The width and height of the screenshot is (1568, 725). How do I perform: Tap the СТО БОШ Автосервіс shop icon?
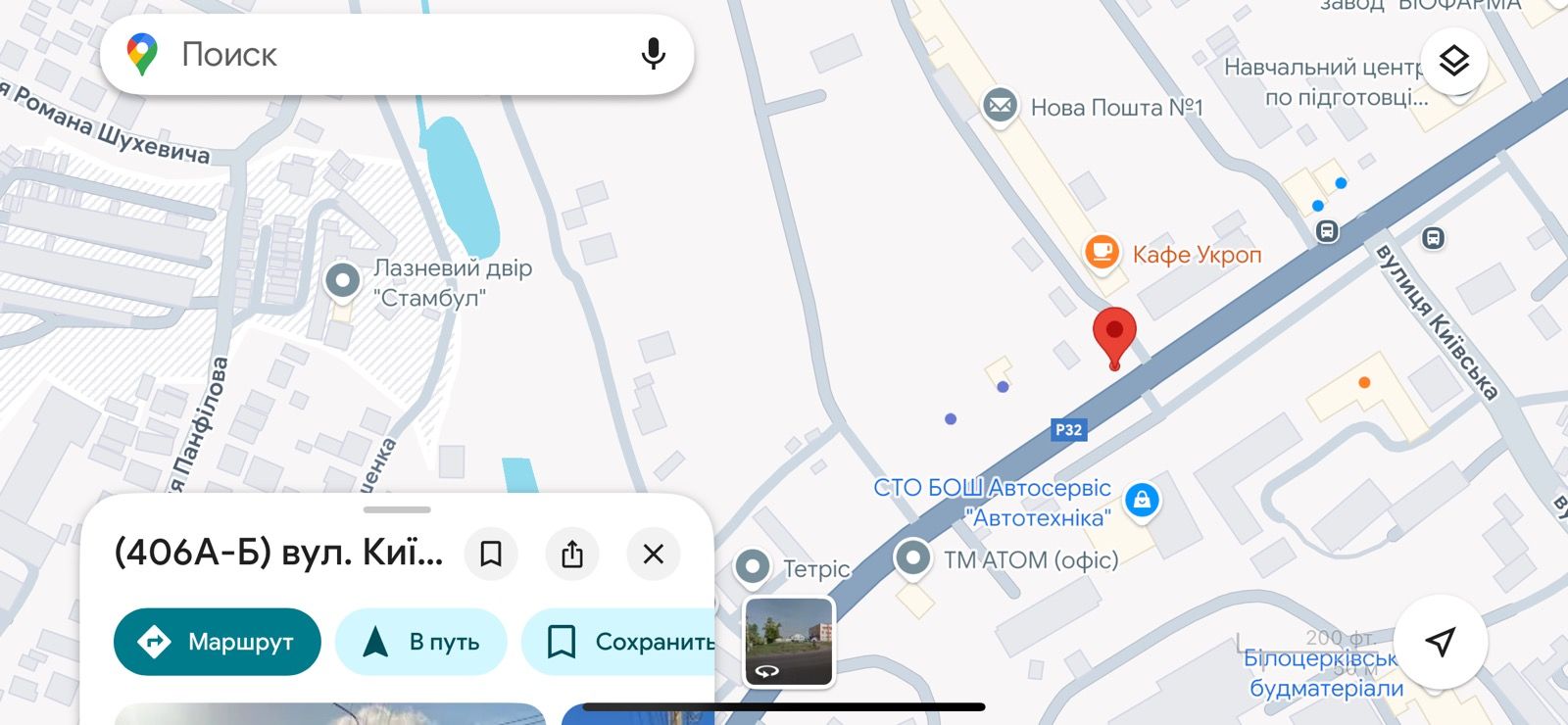(1142, 500)
